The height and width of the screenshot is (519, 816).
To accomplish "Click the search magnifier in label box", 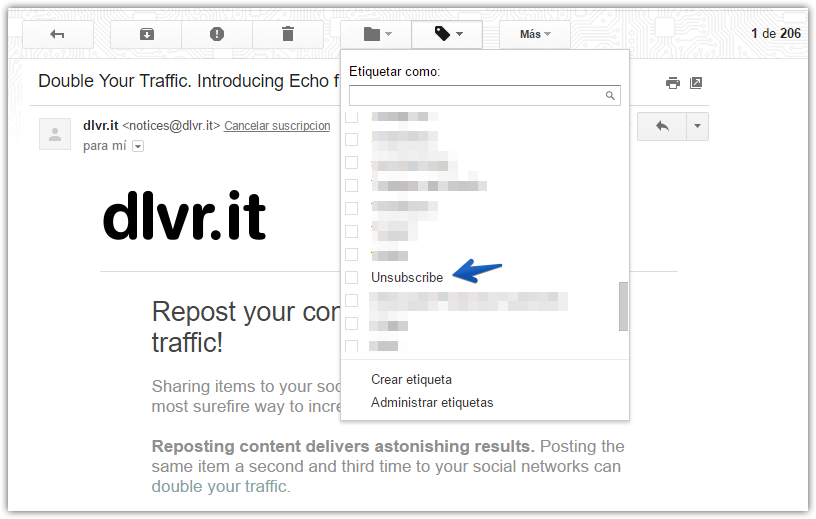I will [x=610, y=96].
